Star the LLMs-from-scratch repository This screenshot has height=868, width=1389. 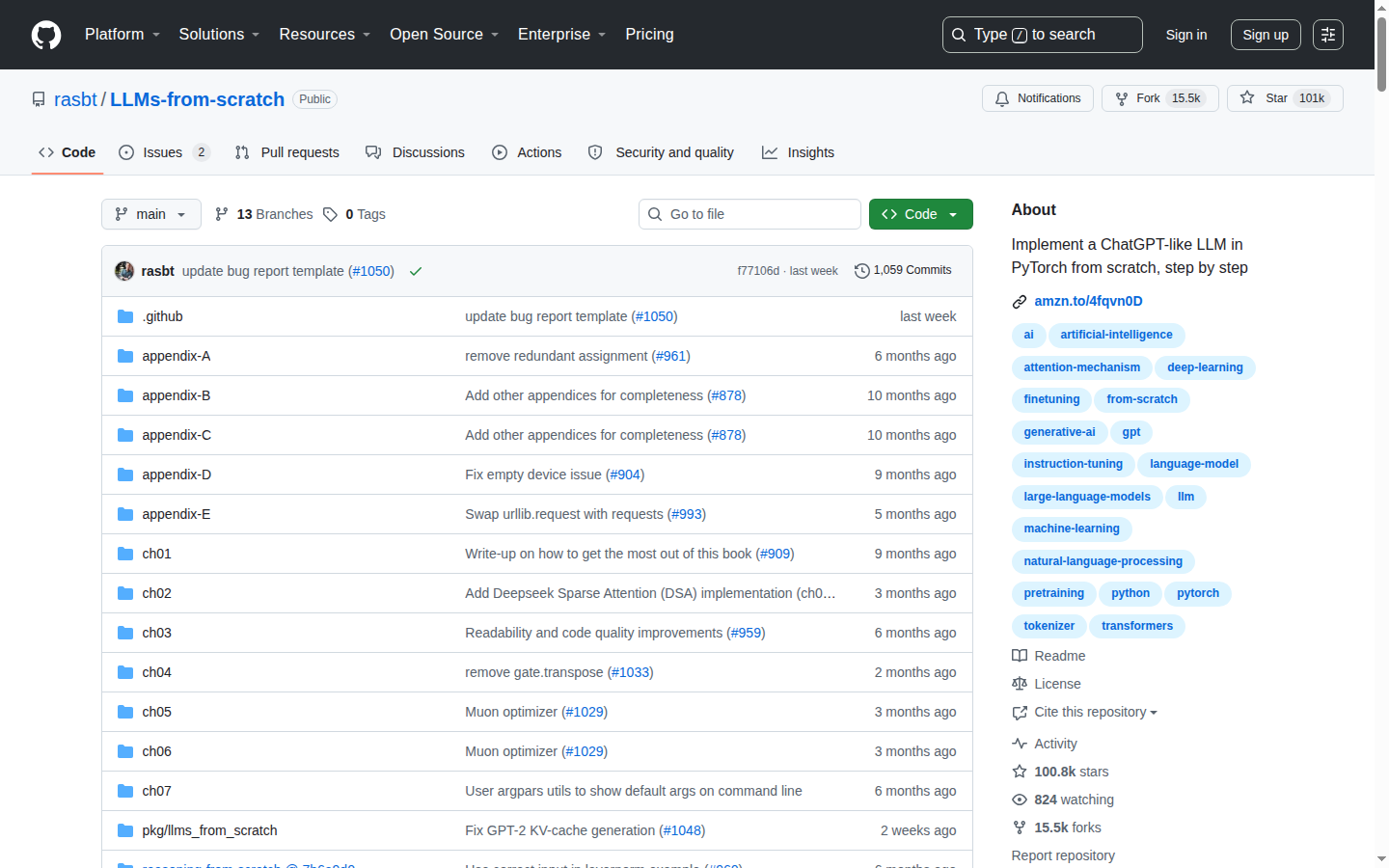(x=1285, y=98)
